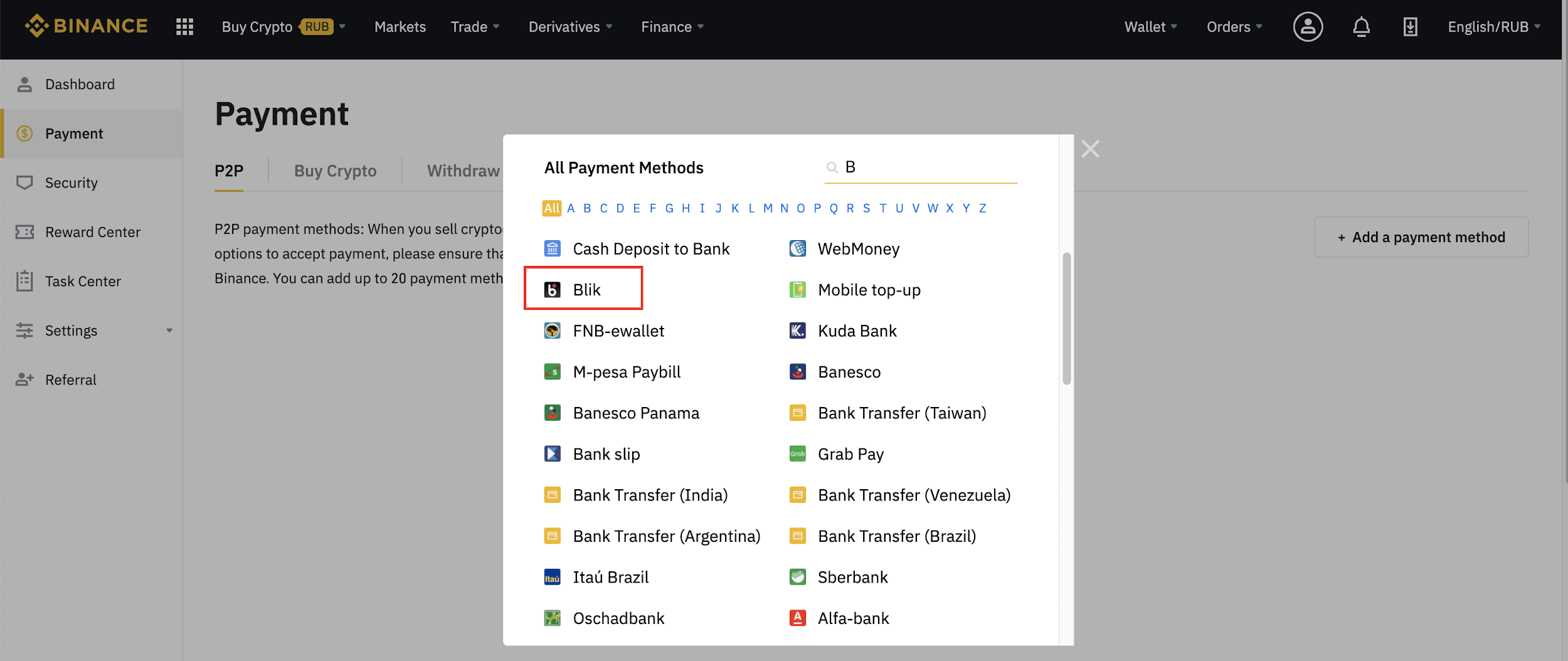Select the Payment sidebar item
This screenshot has width=1568, height=661.
coord(92,134)
